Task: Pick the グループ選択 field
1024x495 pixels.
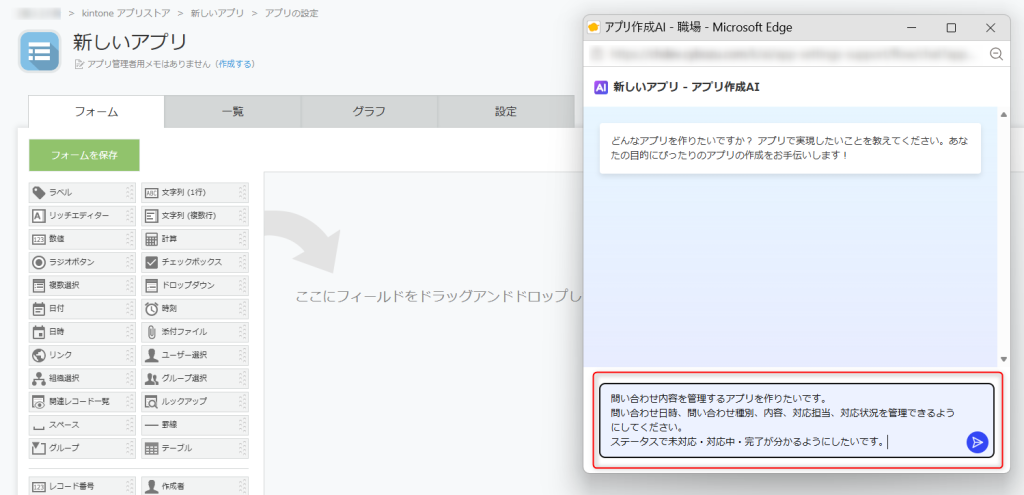Action: (195, 378)
